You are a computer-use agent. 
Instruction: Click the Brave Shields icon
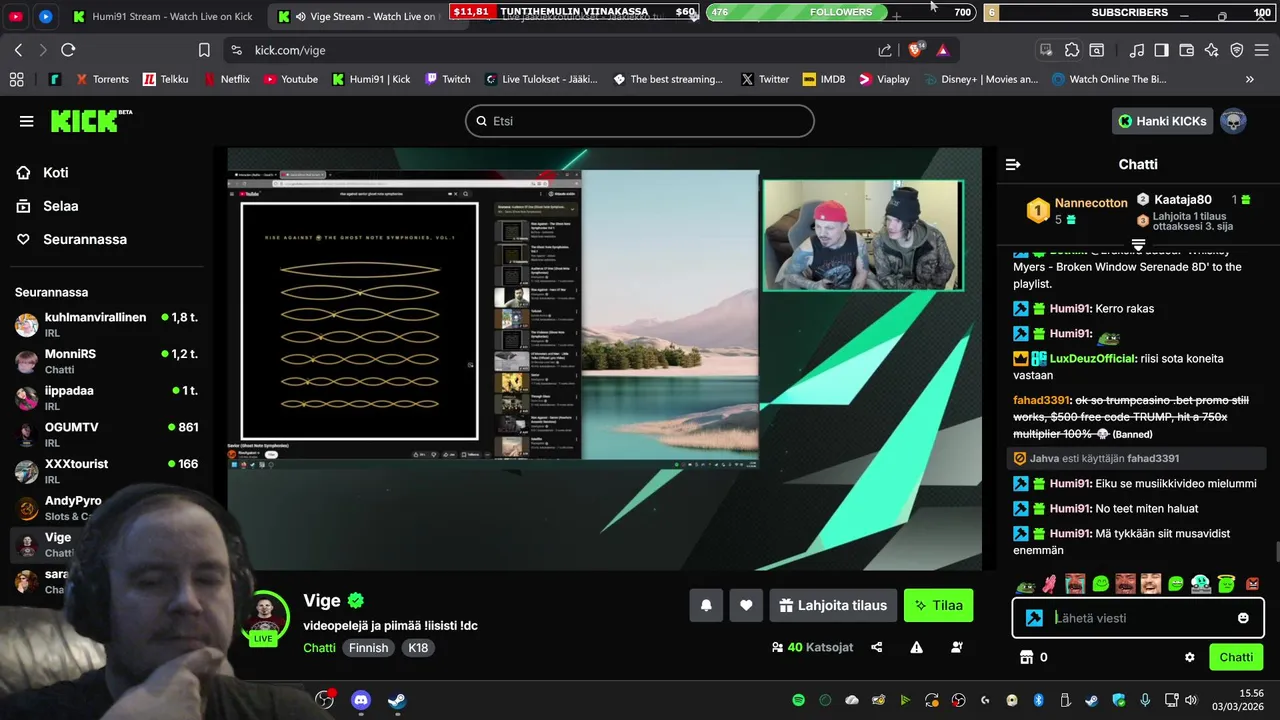tap(915, 50)
